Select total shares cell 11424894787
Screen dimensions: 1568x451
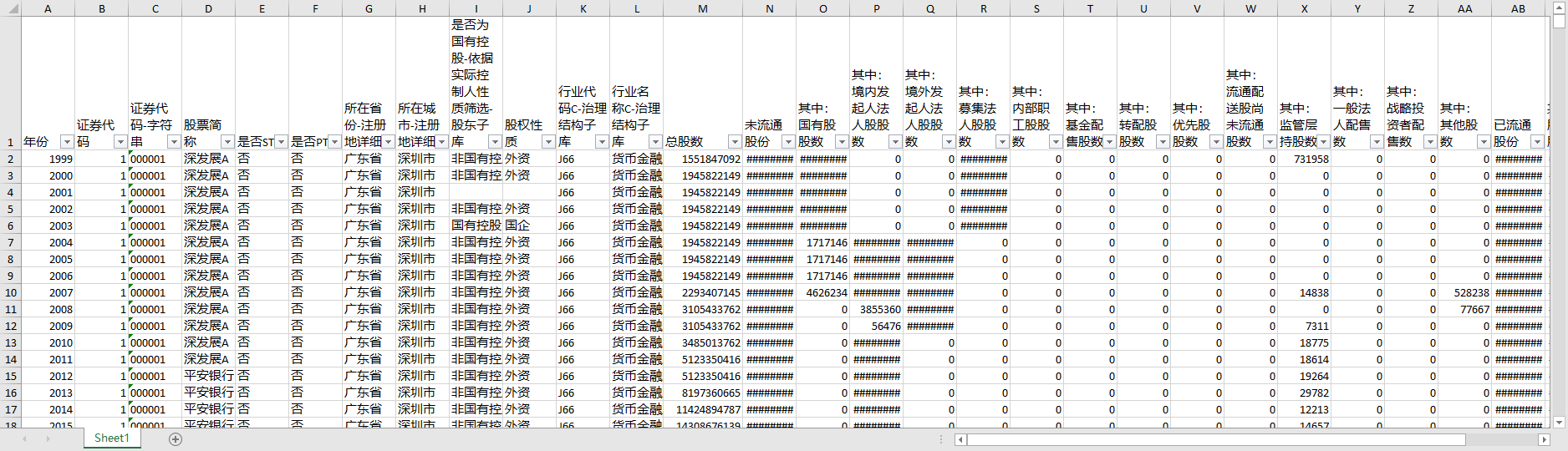point(703,409)
